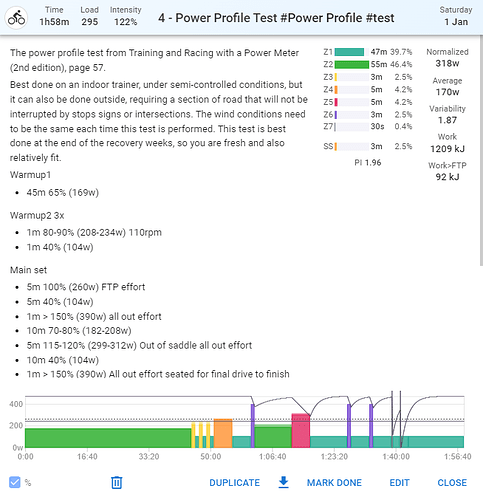The height and width of the screenshot is (500, 483).
Task: Select the pink 5m all-out chart block
Action: click(x=301, y=430)
